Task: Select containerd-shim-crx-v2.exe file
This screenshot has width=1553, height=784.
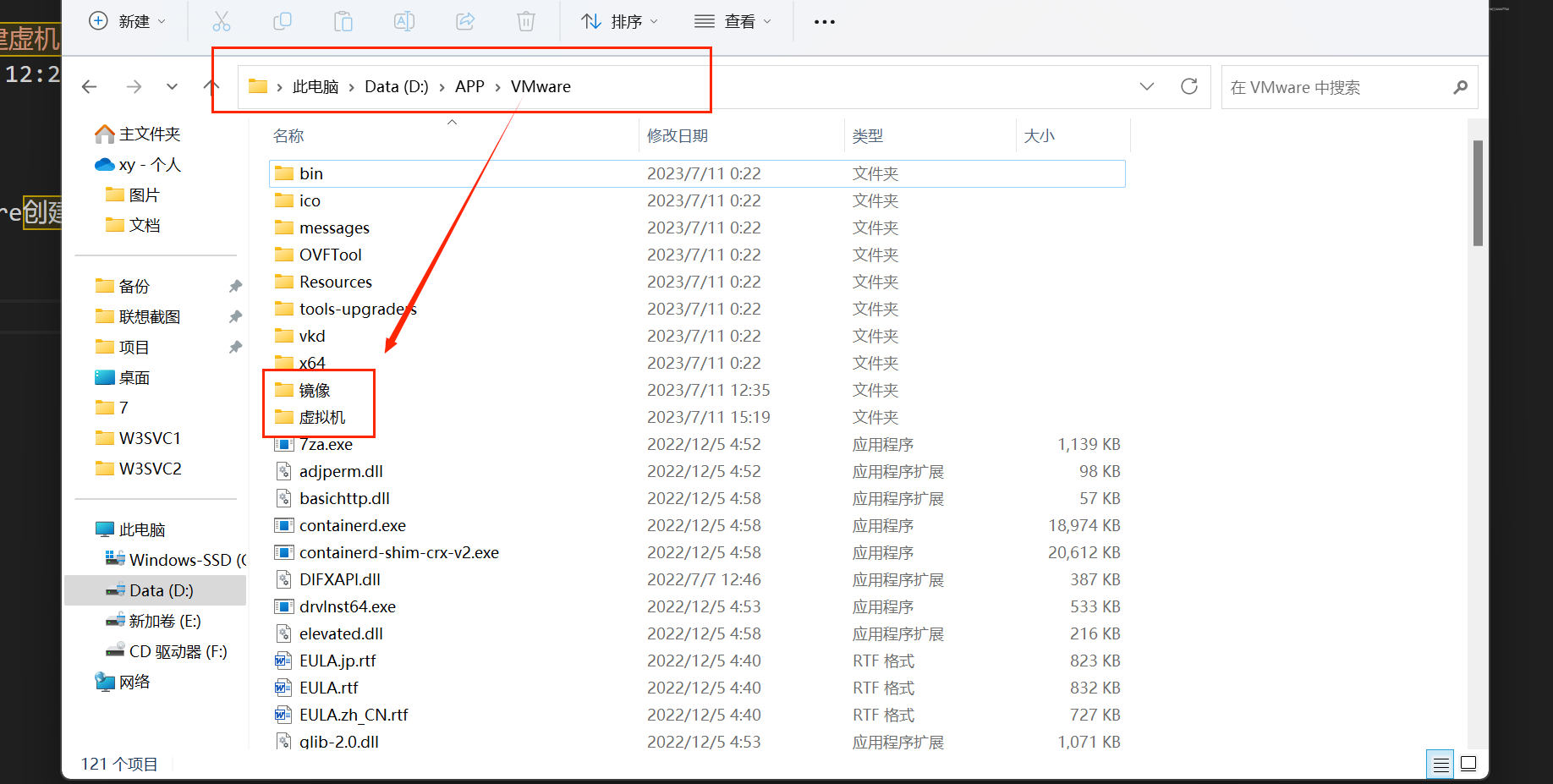Action: pyautogui.click(x=387, y=552)
